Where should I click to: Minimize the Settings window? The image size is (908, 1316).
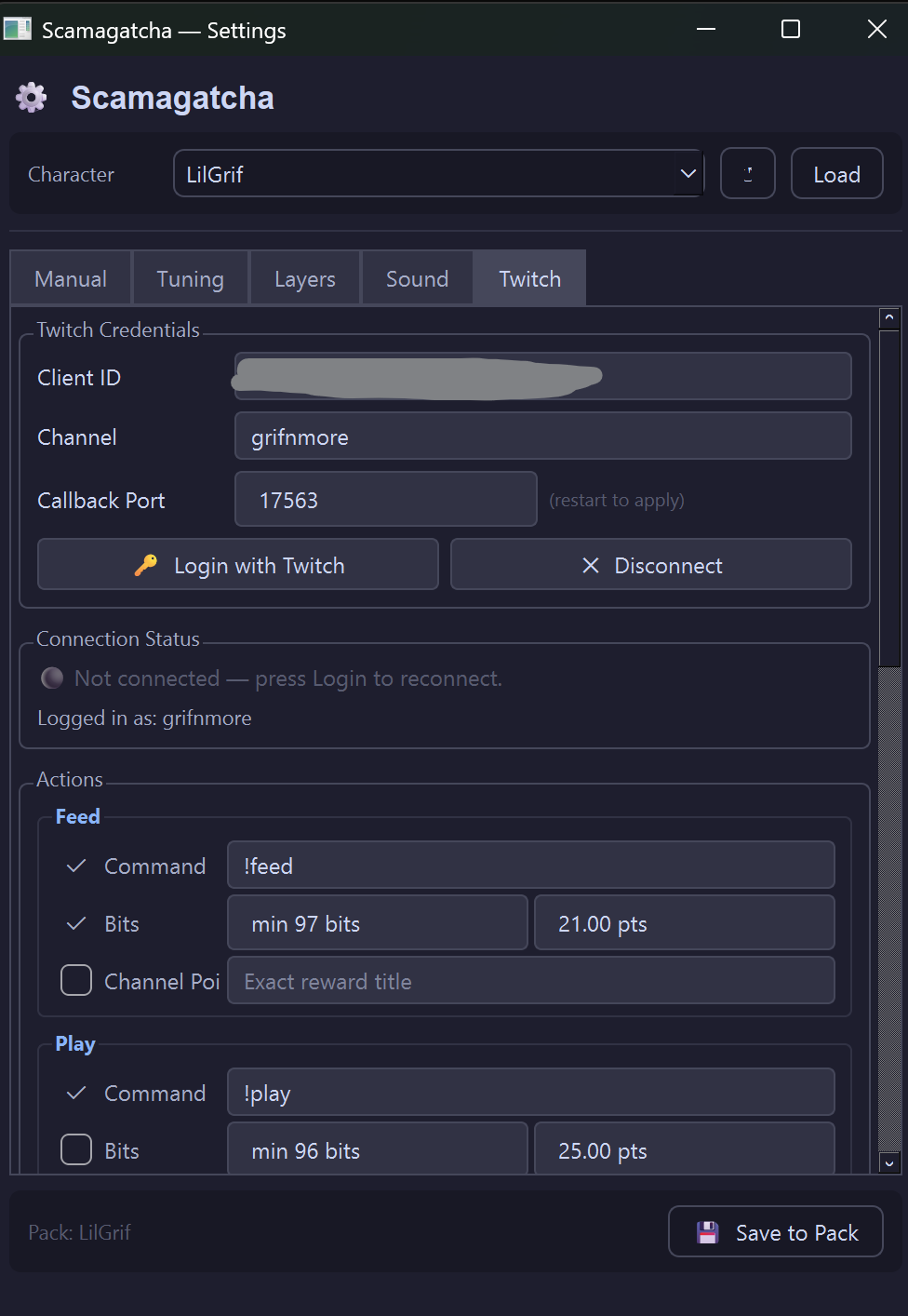pyautogui.click(x=706, y=29)
